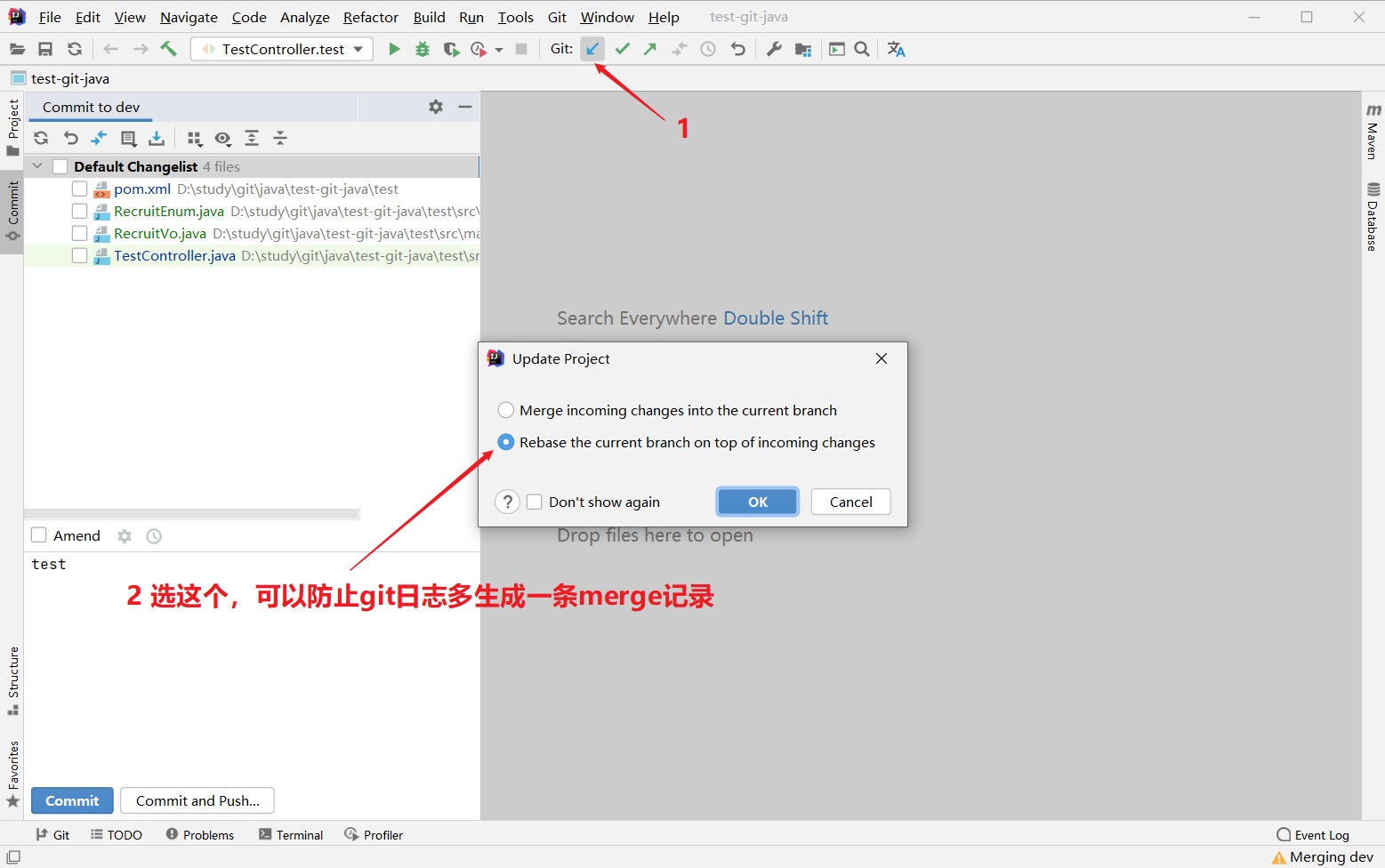The width and height of the screenshot is (1385, 868).
Task: Open the Analyze menu
Action: [x=304, y=17]
